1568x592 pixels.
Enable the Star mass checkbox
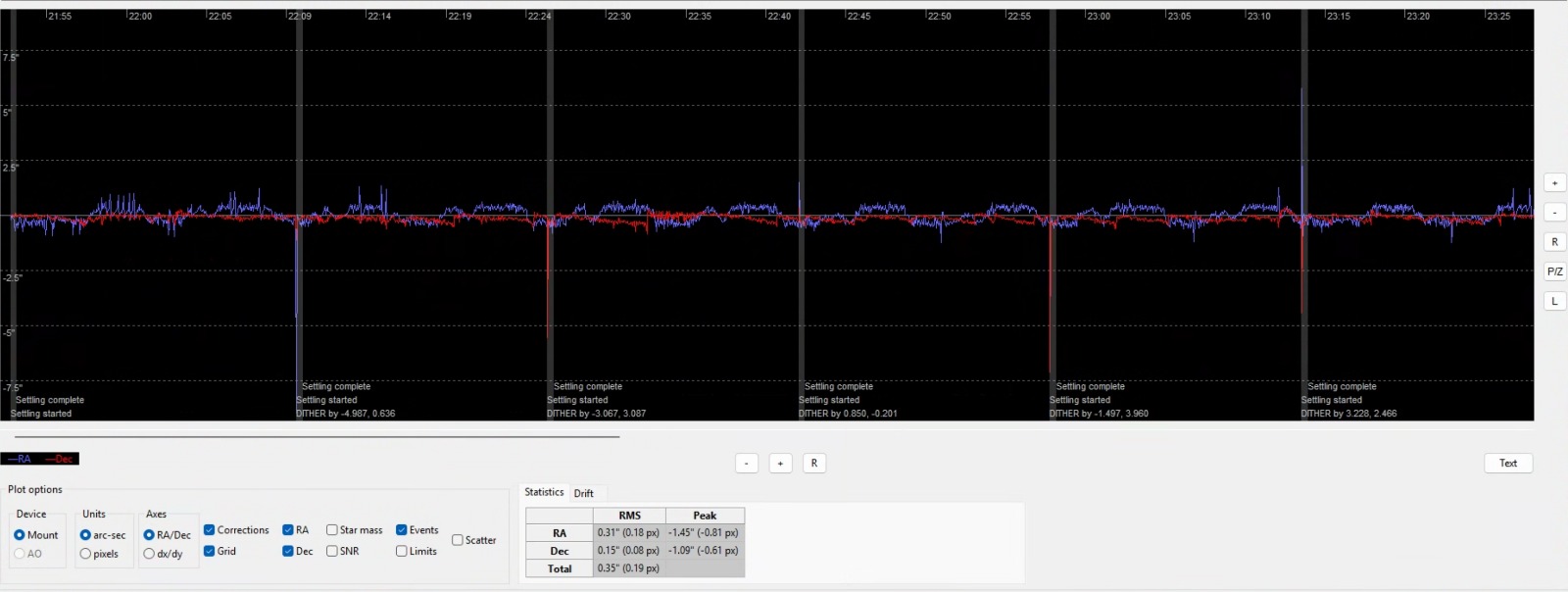(332, 530)
